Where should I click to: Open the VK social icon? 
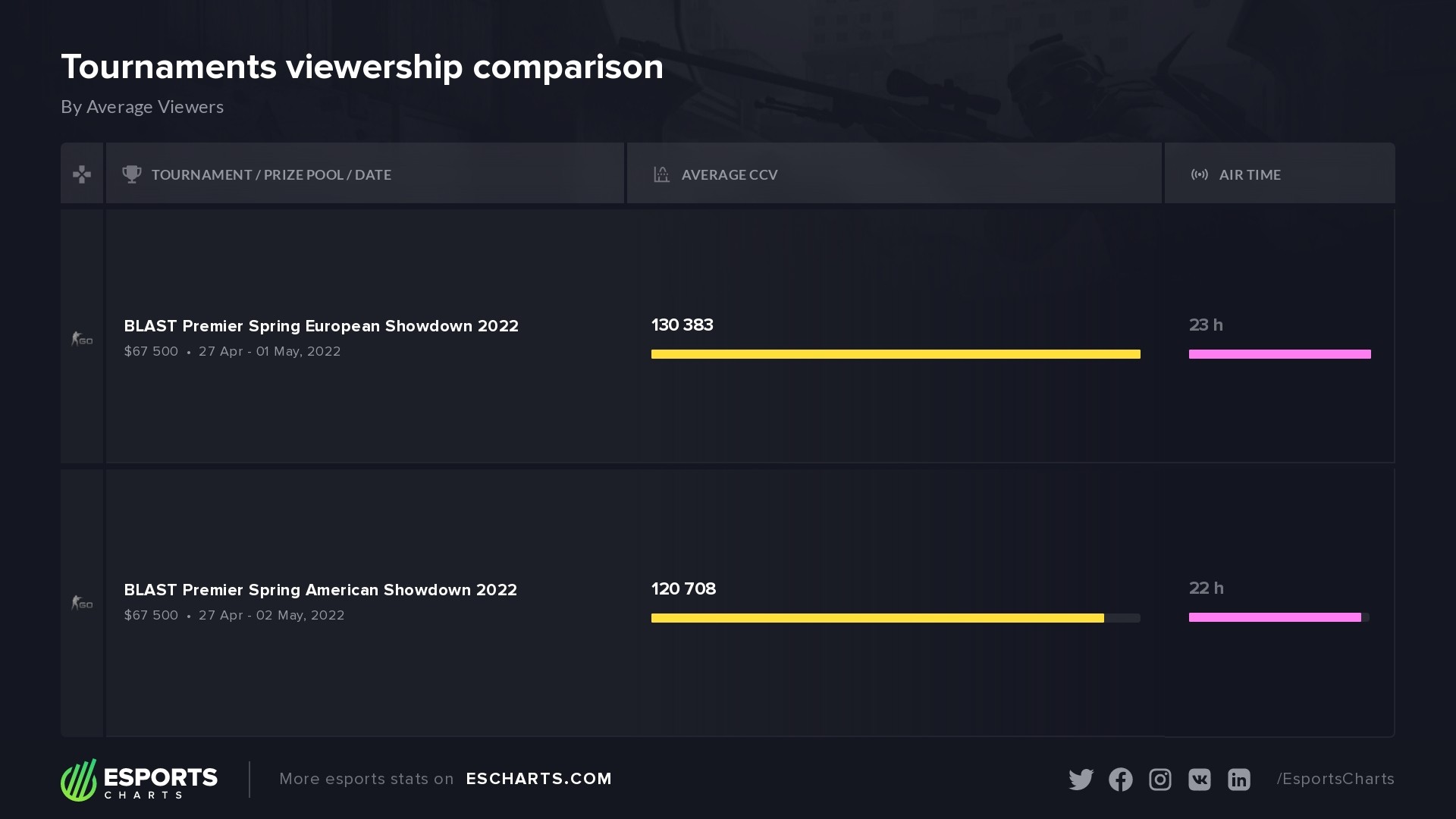pyautogui.click(x=1200, y=780)
